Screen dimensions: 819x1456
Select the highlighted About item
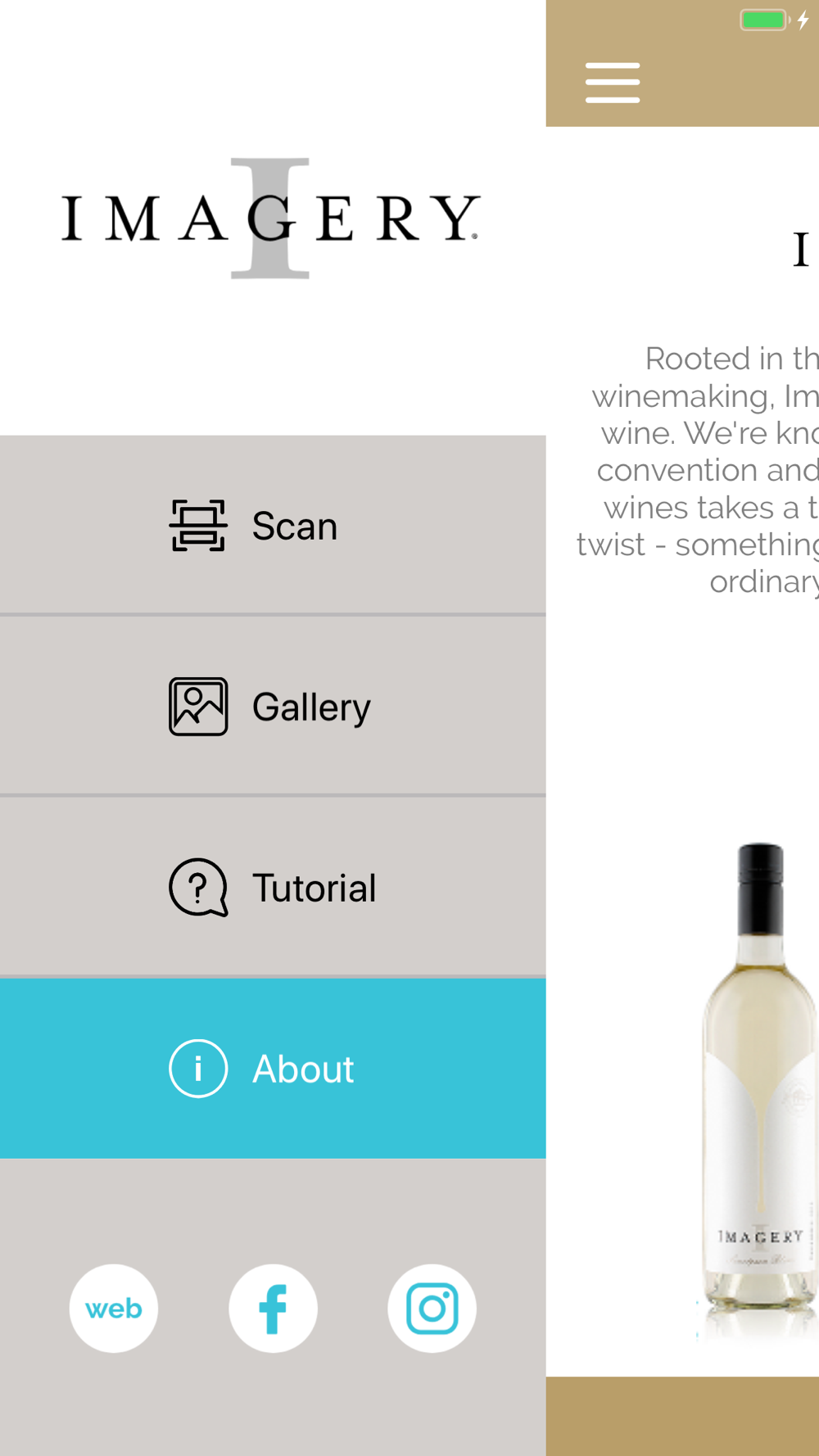pyautogui.click(x=273, y=1069)
